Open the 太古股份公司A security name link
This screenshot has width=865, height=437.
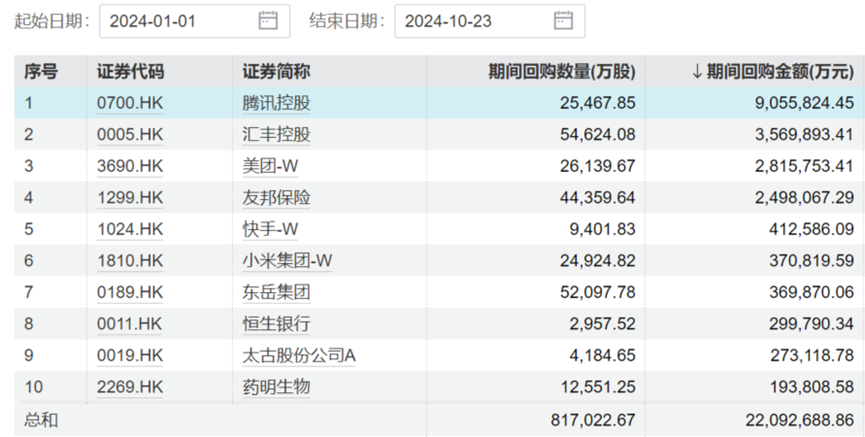click(299, 355)
